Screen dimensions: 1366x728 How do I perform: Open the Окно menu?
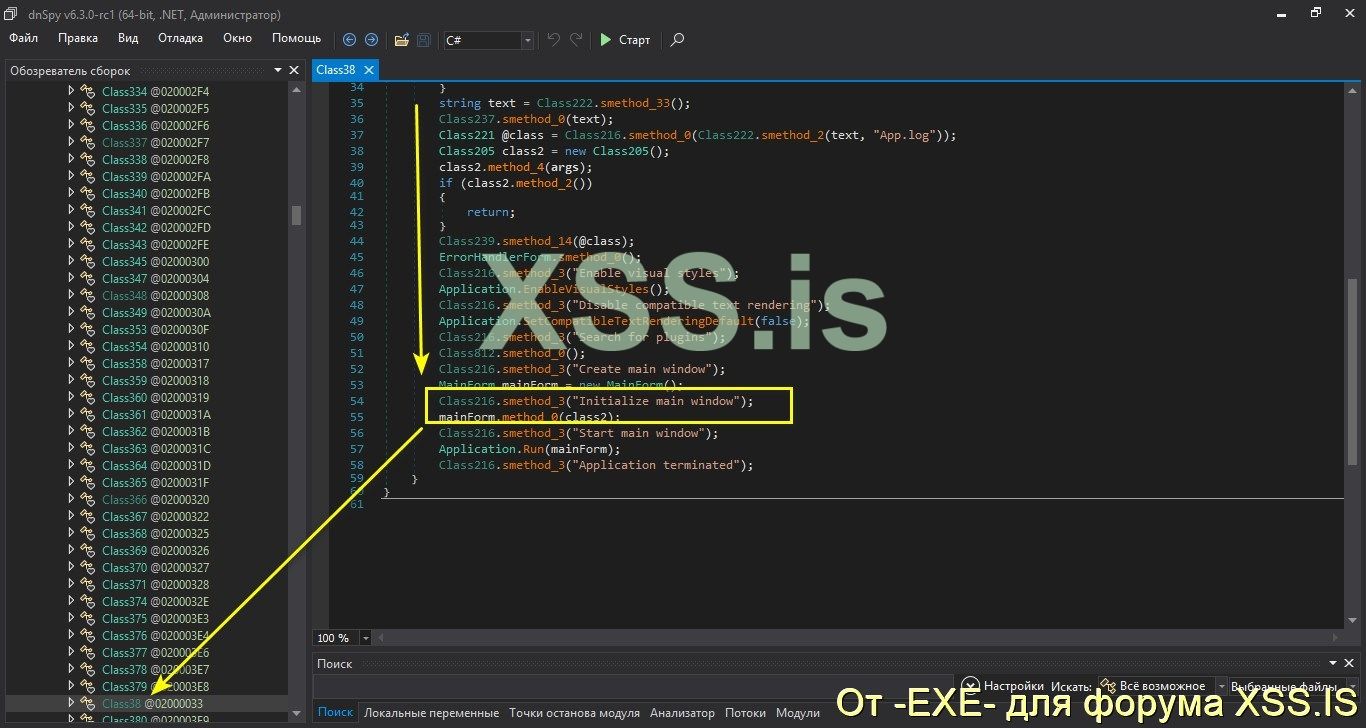click(237, 38)
